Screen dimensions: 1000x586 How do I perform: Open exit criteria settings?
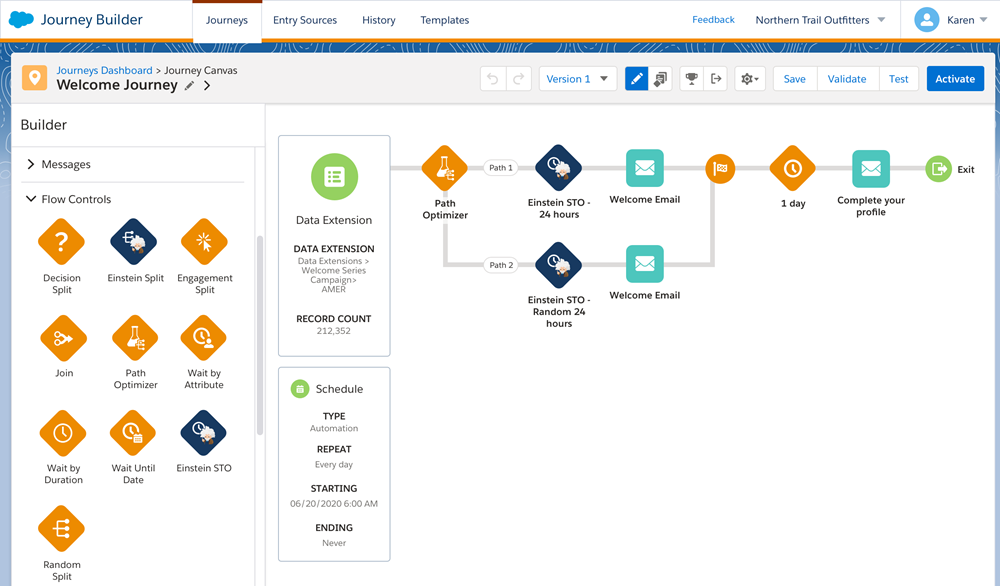pyautogui.click(x=716, y=78)
